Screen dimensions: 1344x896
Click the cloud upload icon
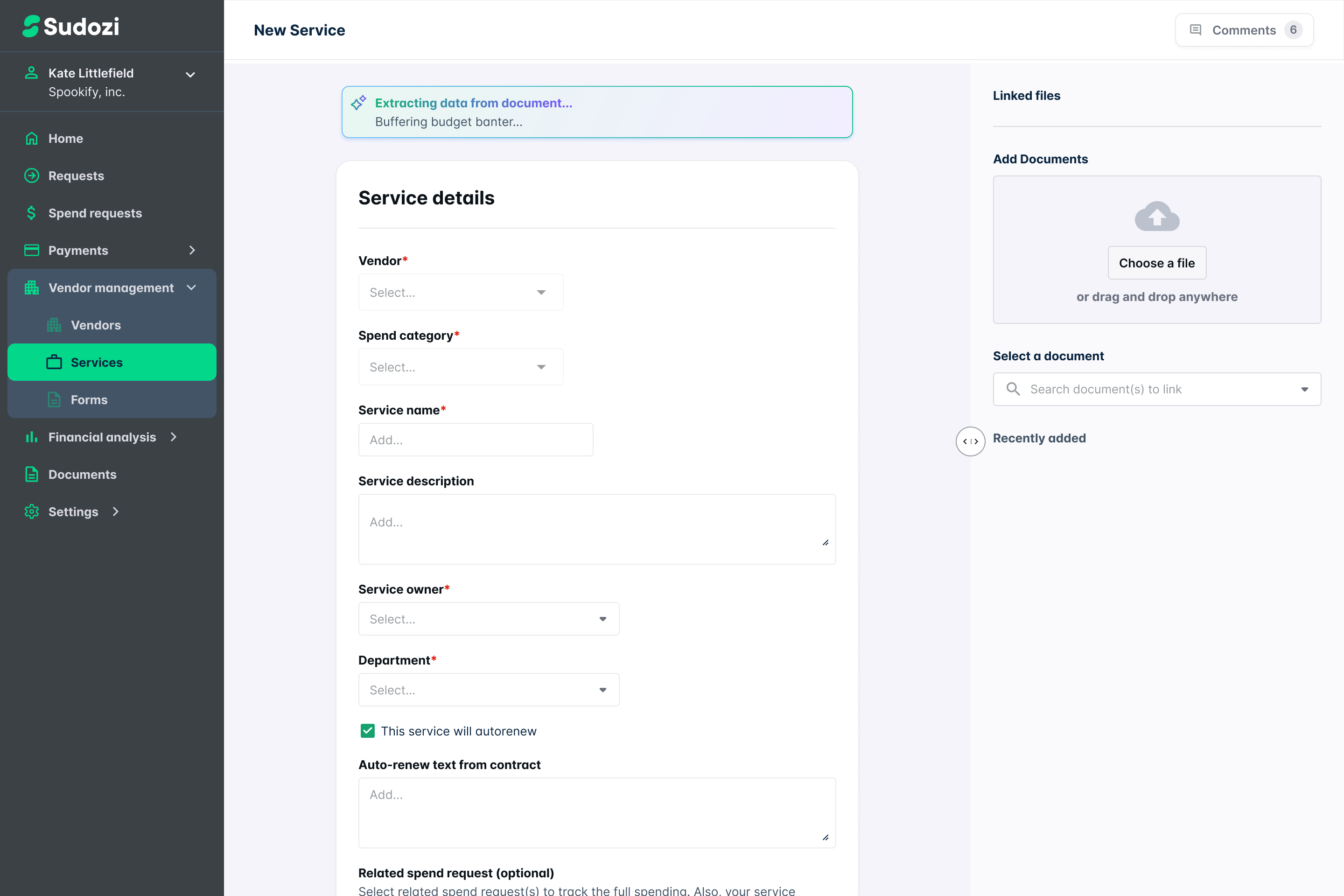1156,216
